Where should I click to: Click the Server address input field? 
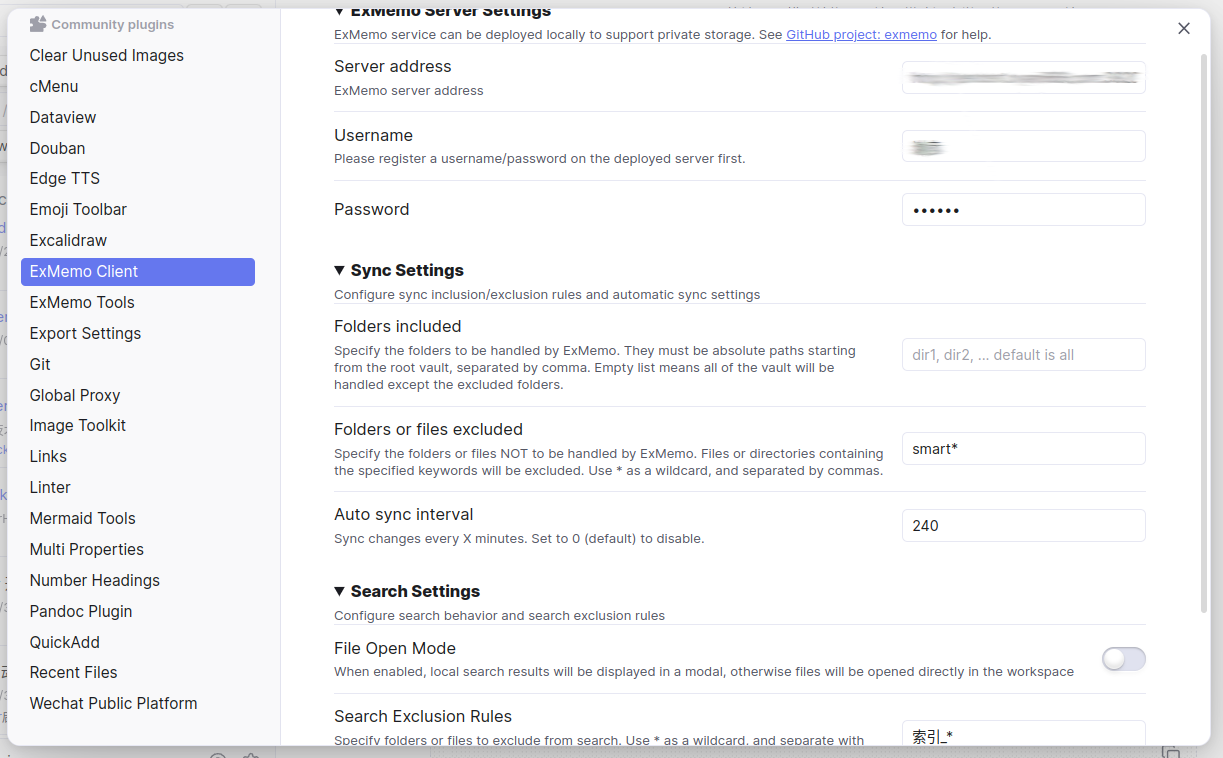pos(1024,77)
